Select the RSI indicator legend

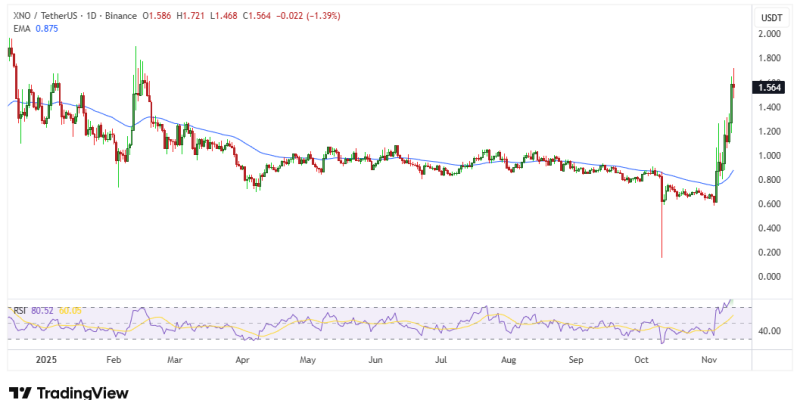(x=17, y=309)
